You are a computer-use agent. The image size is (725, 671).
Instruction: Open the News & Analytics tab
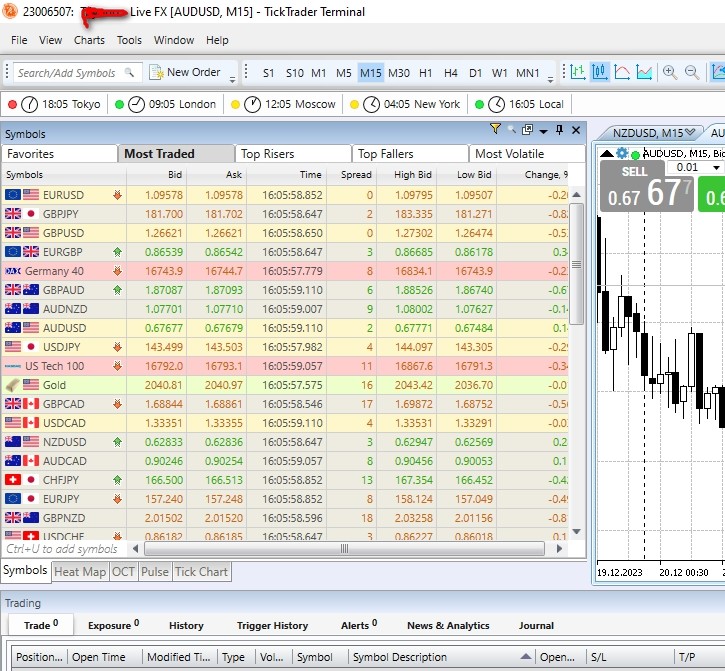pyautogui.click(x=448, y=625)
